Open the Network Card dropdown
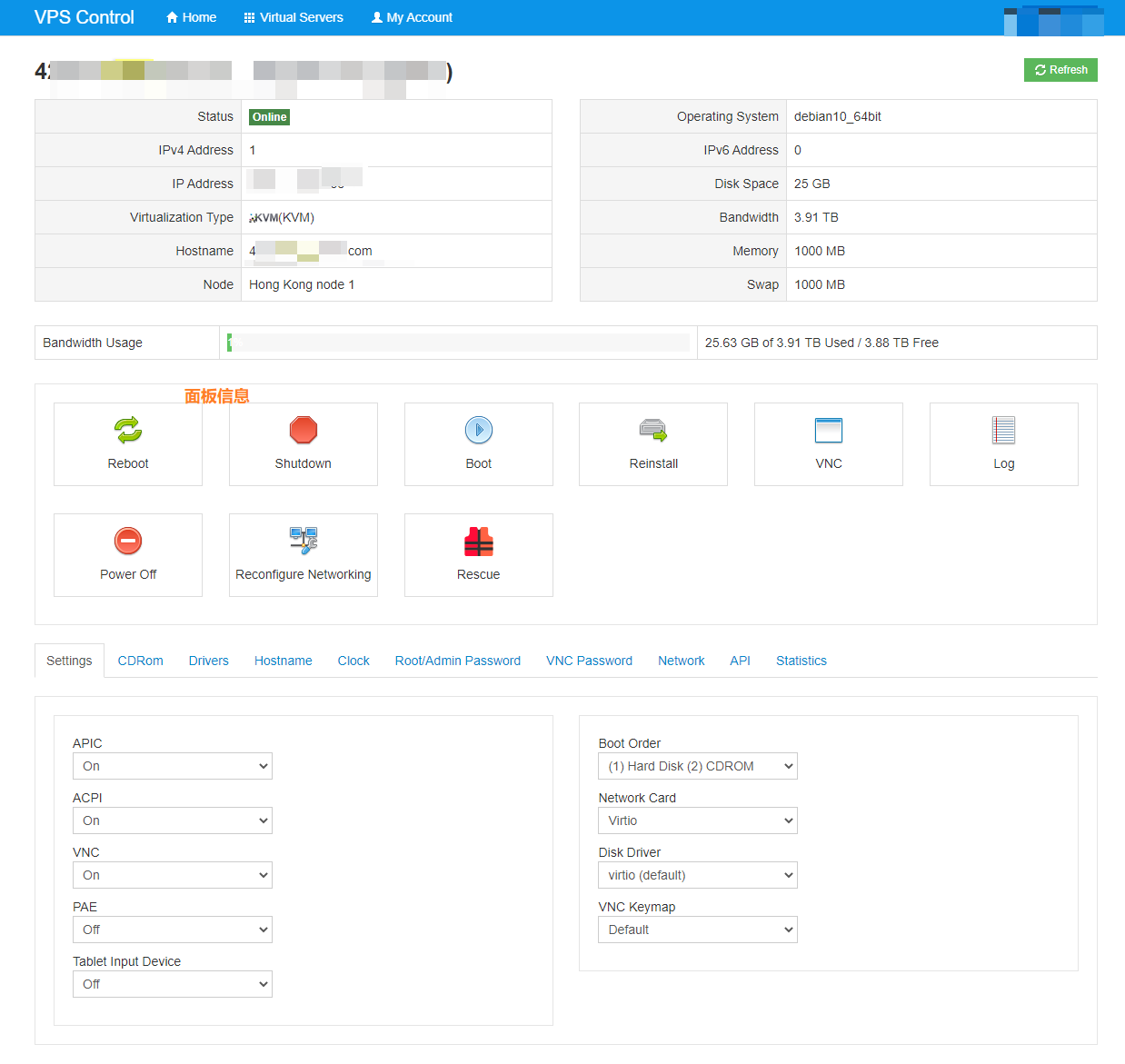 pyautogui.click(x=698, y=820)
